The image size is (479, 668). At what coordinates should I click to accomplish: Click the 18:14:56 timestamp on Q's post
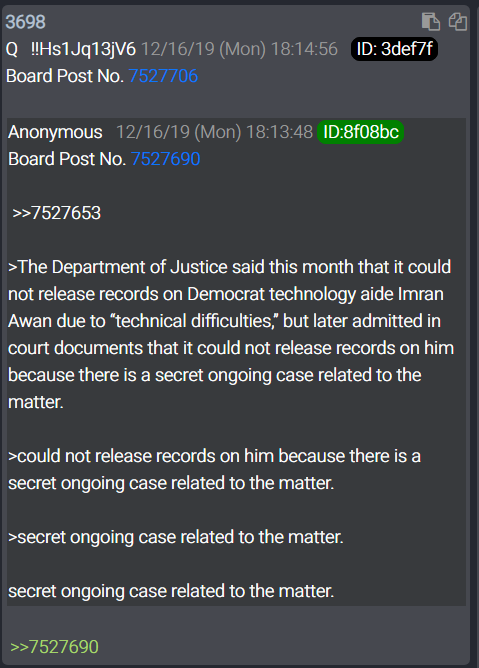click(304, 49)
